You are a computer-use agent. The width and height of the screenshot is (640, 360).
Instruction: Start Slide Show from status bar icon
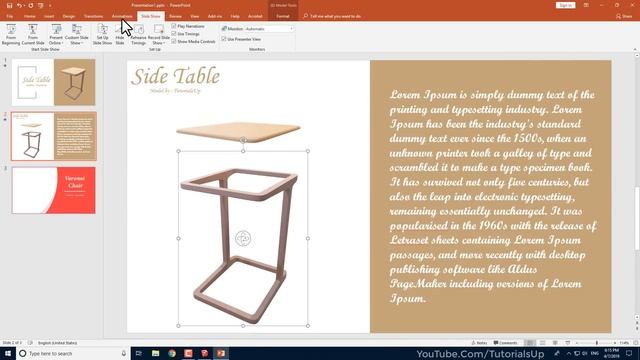coord(568,343)
